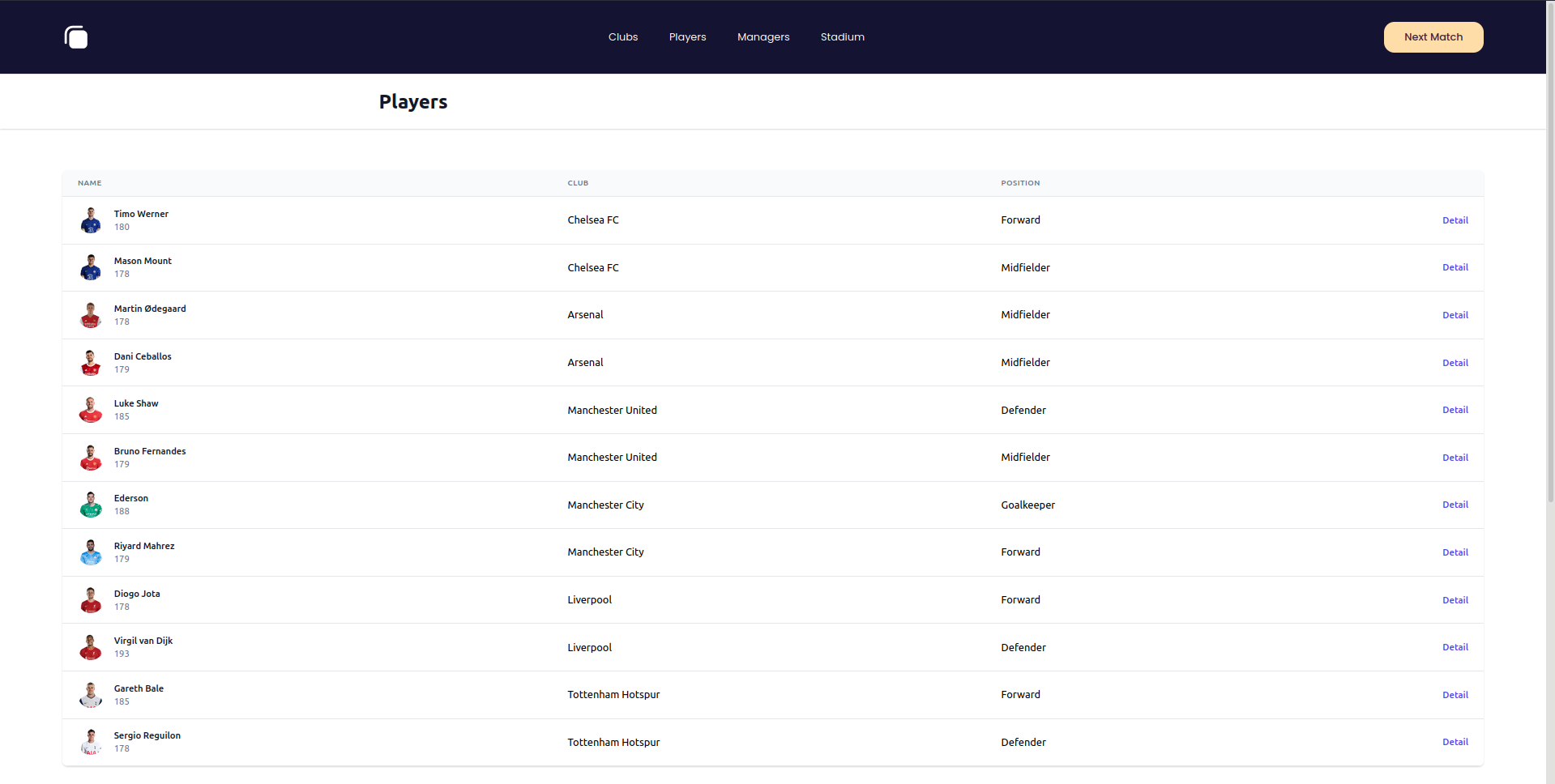Click the CLUB column header

[x=578, y=183]
